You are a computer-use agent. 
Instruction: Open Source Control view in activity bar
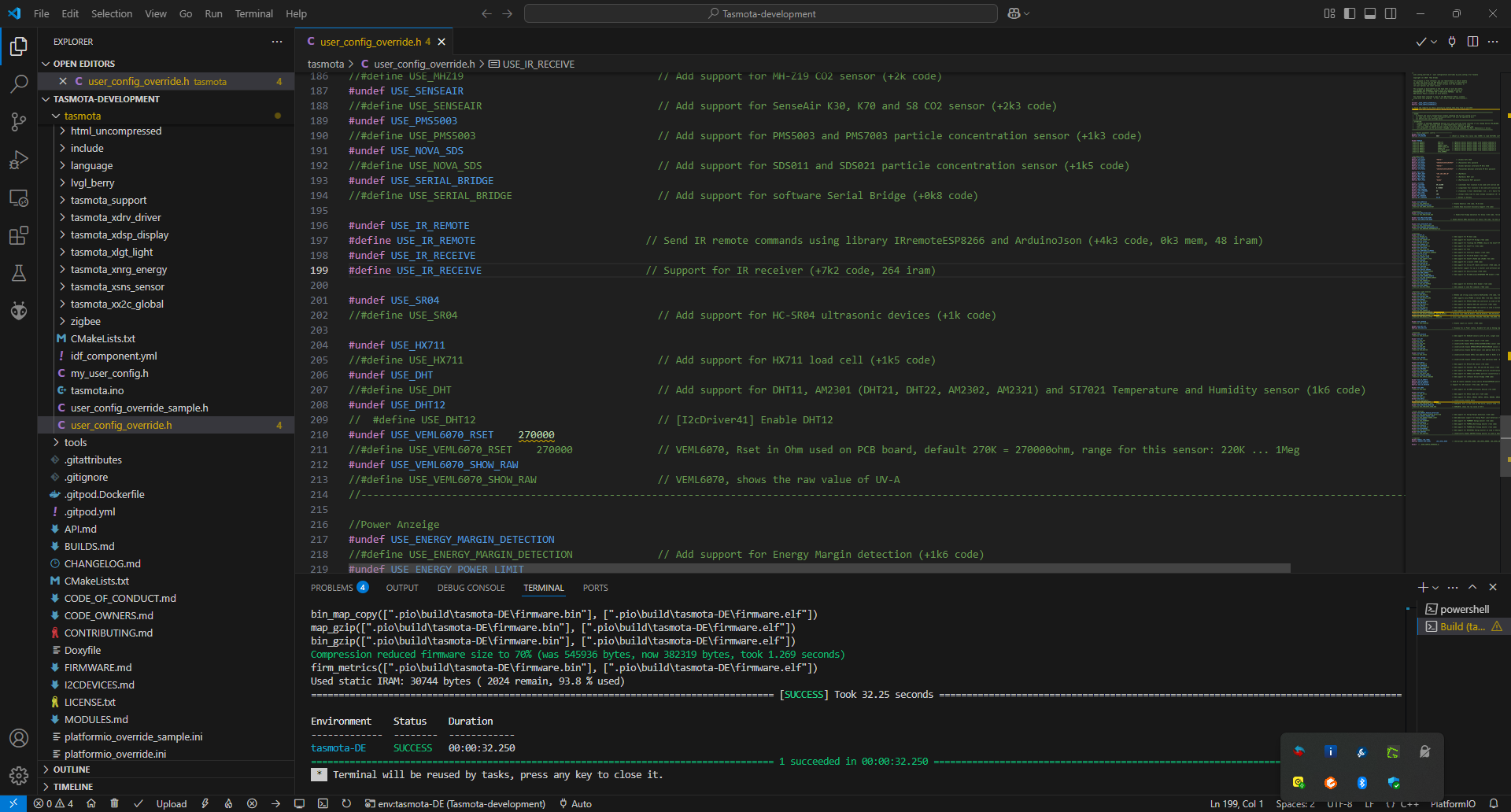(x=19, y=121)
